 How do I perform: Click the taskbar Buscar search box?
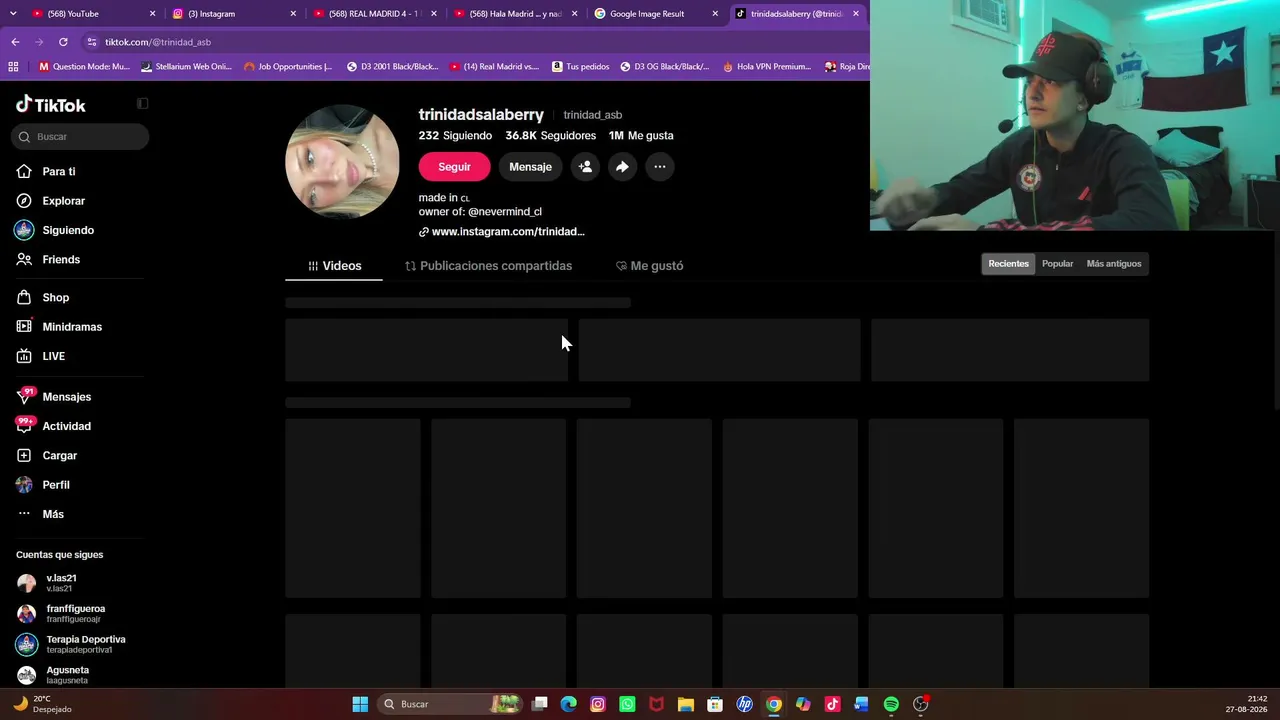[452, 704]
